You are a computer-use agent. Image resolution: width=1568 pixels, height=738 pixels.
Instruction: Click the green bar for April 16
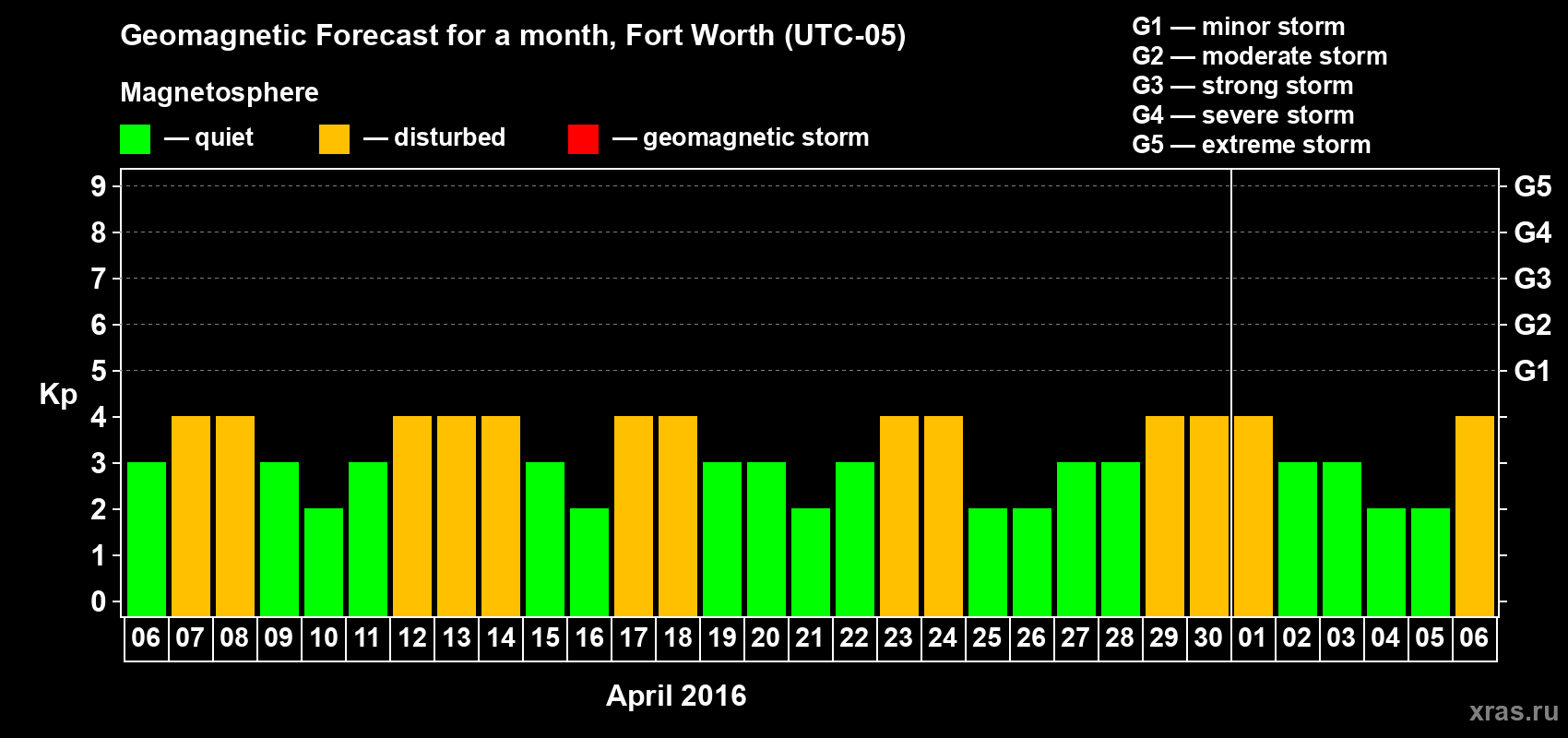(589, 562)
